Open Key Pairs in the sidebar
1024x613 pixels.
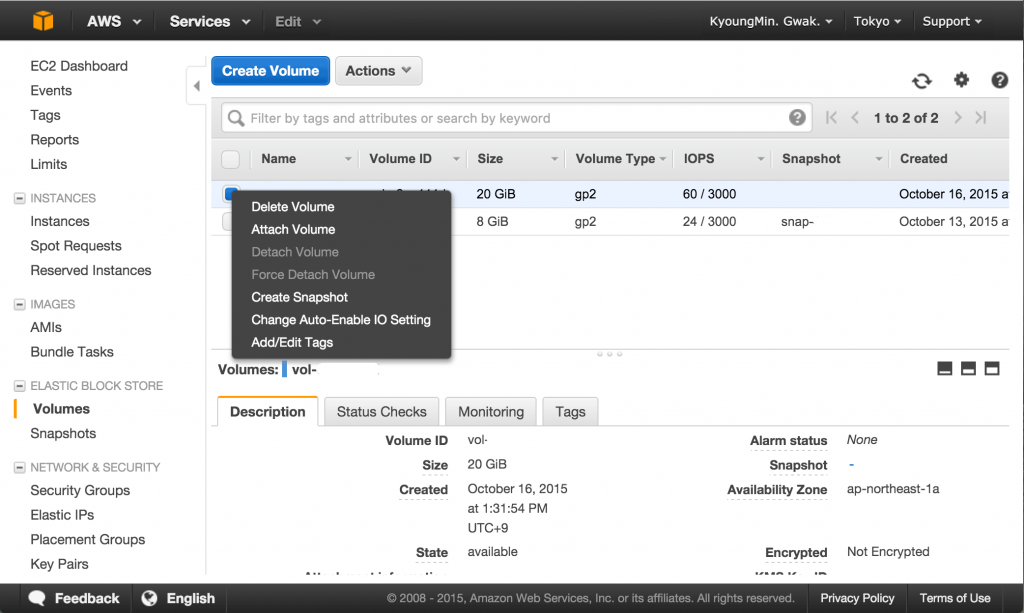coord(59,564)
